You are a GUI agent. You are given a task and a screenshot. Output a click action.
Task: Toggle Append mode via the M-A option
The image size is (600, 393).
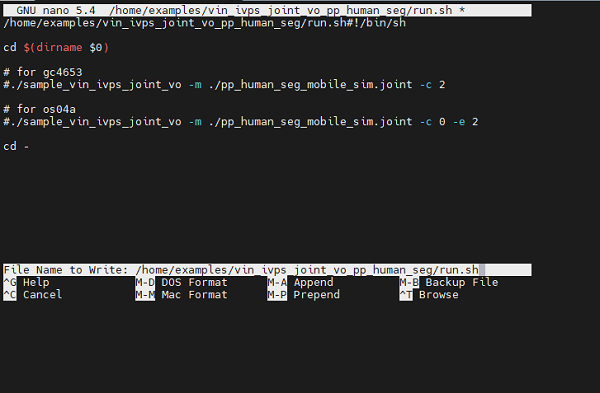pos(277,282)
